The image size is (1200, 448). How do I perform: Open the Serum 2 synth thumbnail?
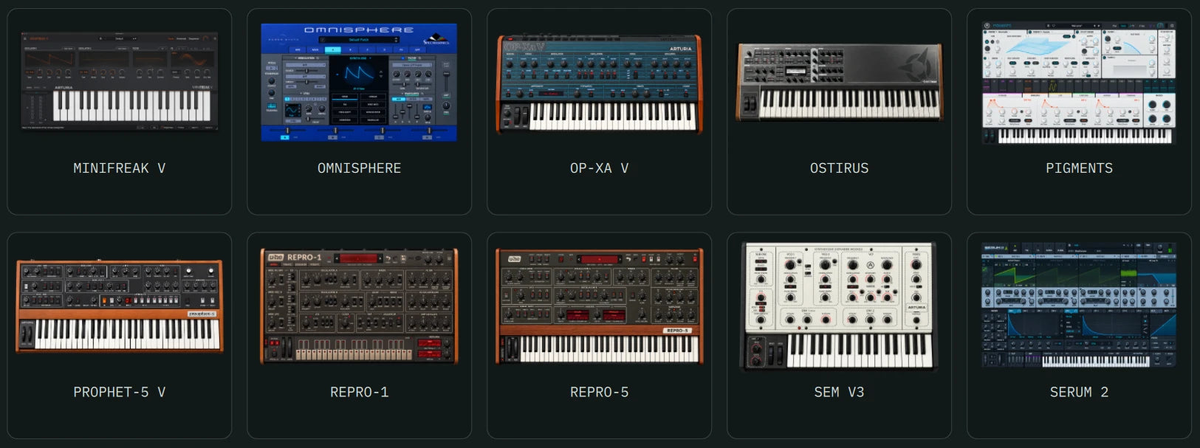(1079, 306)
